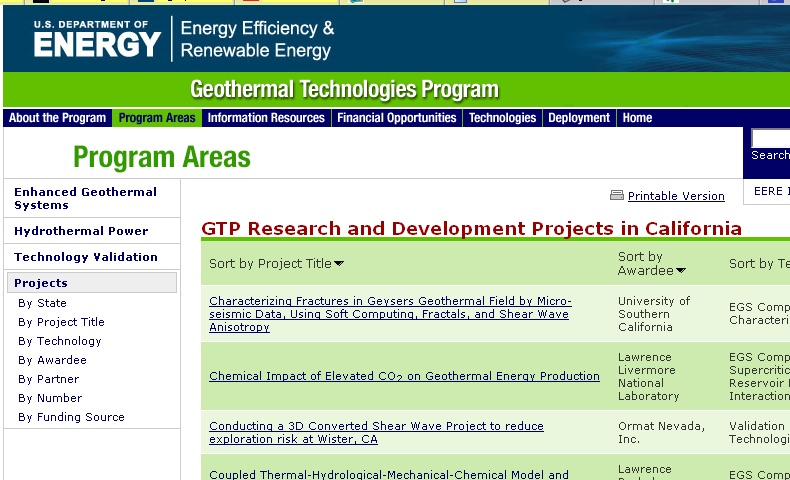Select Hydrothermal Power in the sidebar
The image size is (790, 480).
point(81,231)
